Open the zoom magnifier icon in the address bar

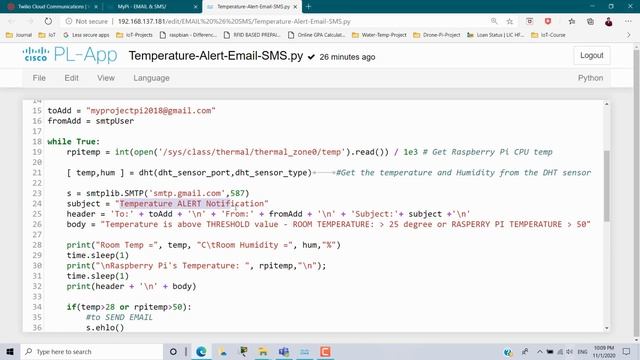pos(494,21)
